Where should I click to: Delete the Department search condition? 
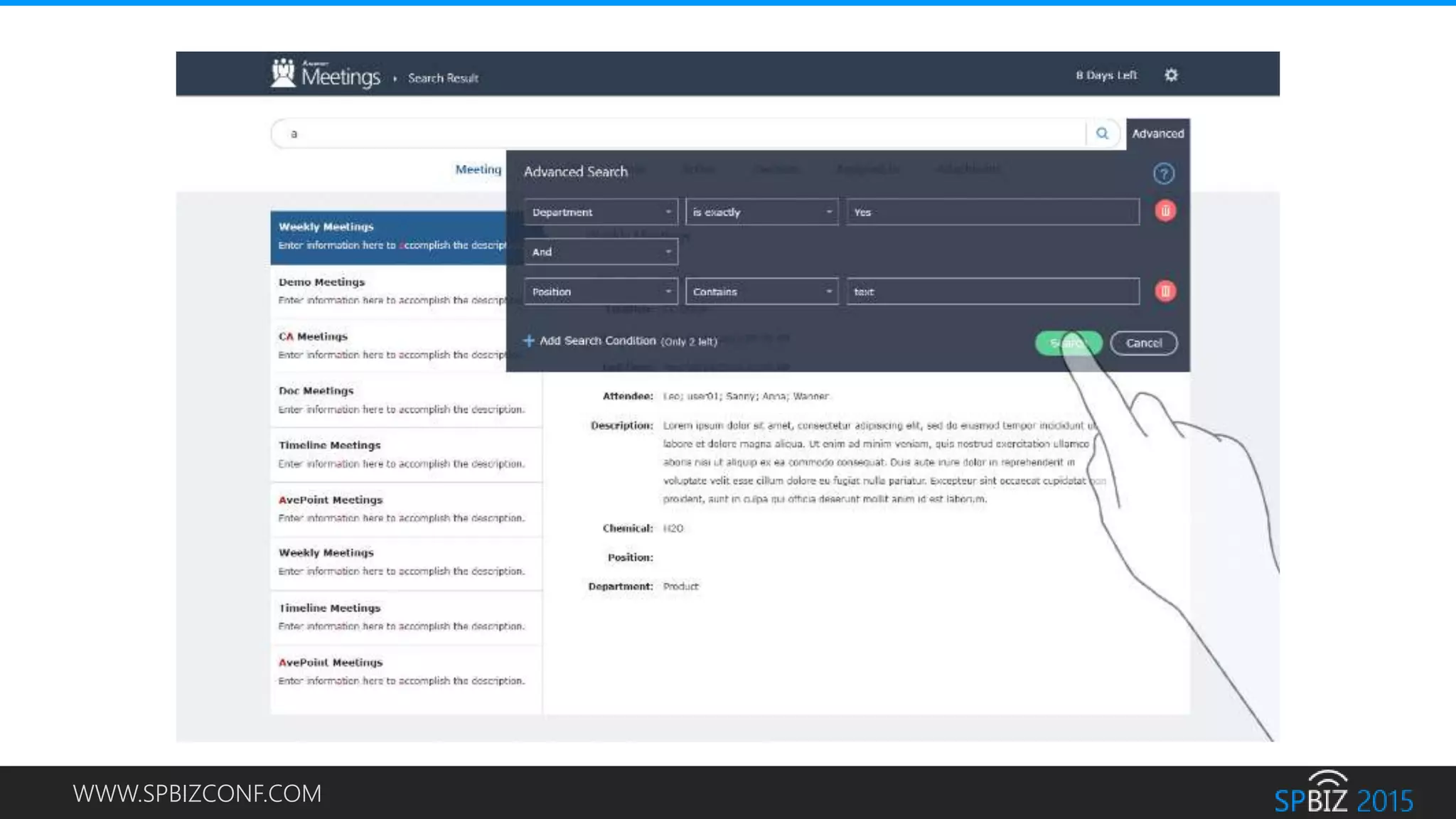1165,211
